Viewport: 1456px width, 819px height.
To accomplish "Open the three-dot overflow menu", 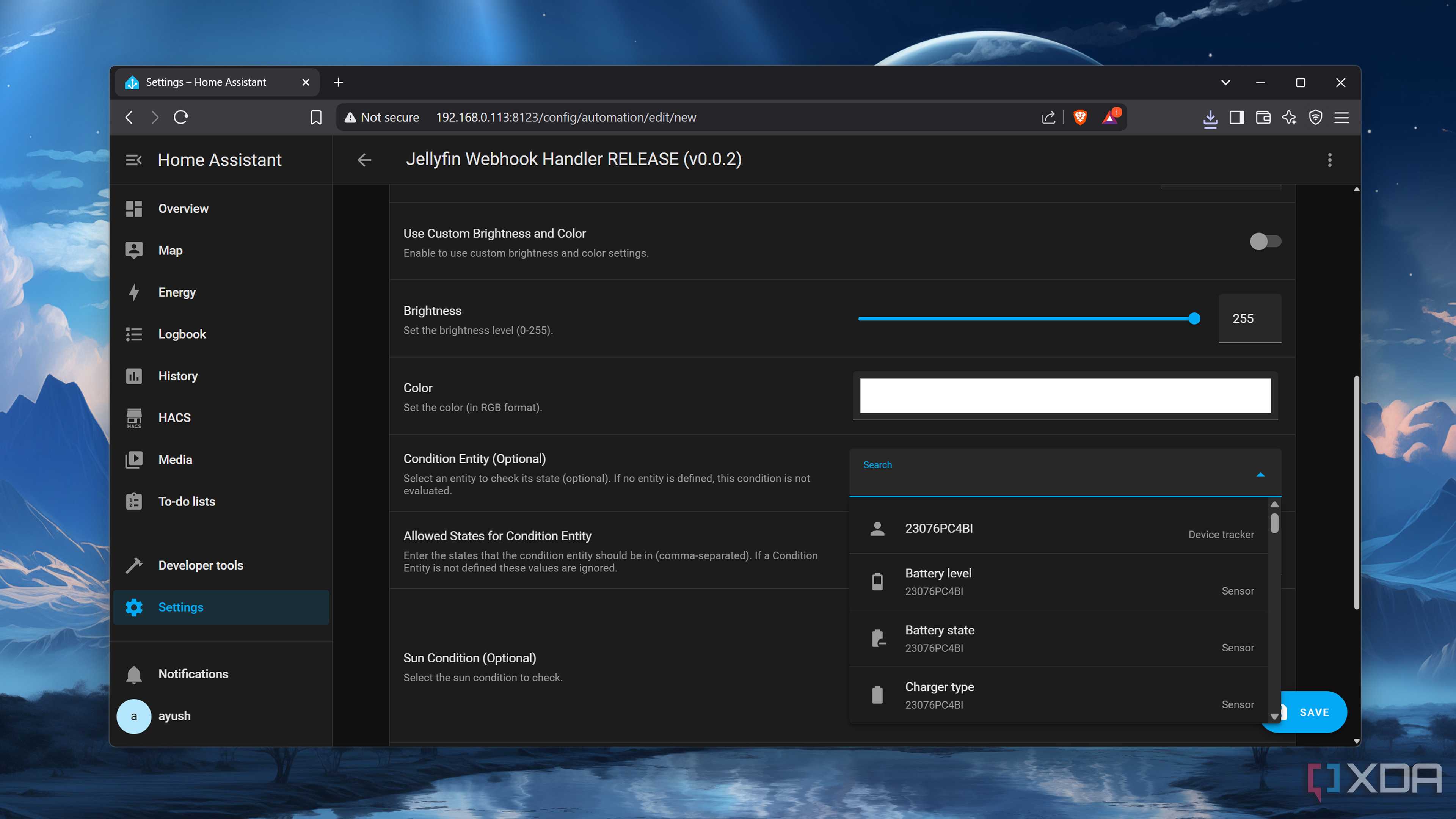I will [x=1329, y=160].
